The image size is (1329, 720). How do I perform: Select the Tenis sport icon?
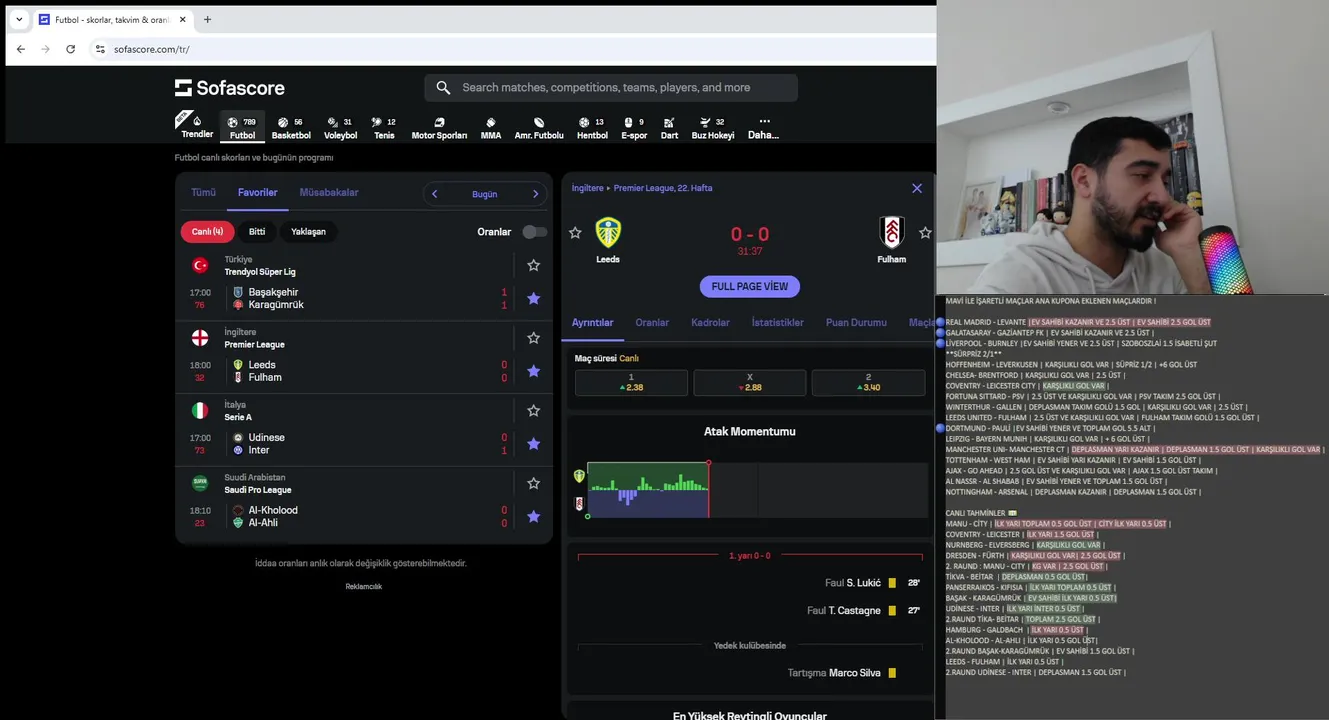[x=384, y=127]
